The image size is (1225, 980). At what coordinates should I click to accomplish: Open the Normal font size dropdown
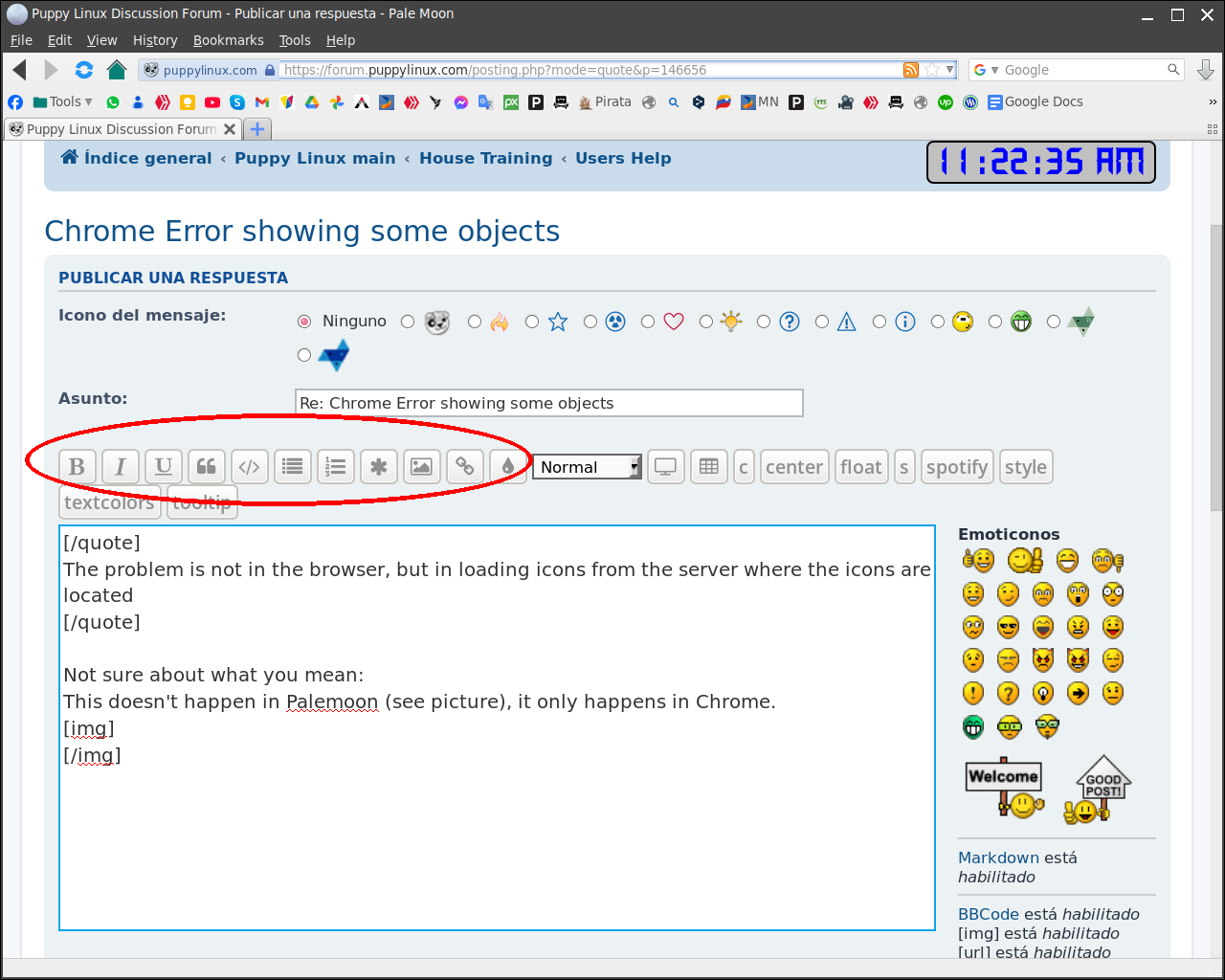(x=587, y=467)
